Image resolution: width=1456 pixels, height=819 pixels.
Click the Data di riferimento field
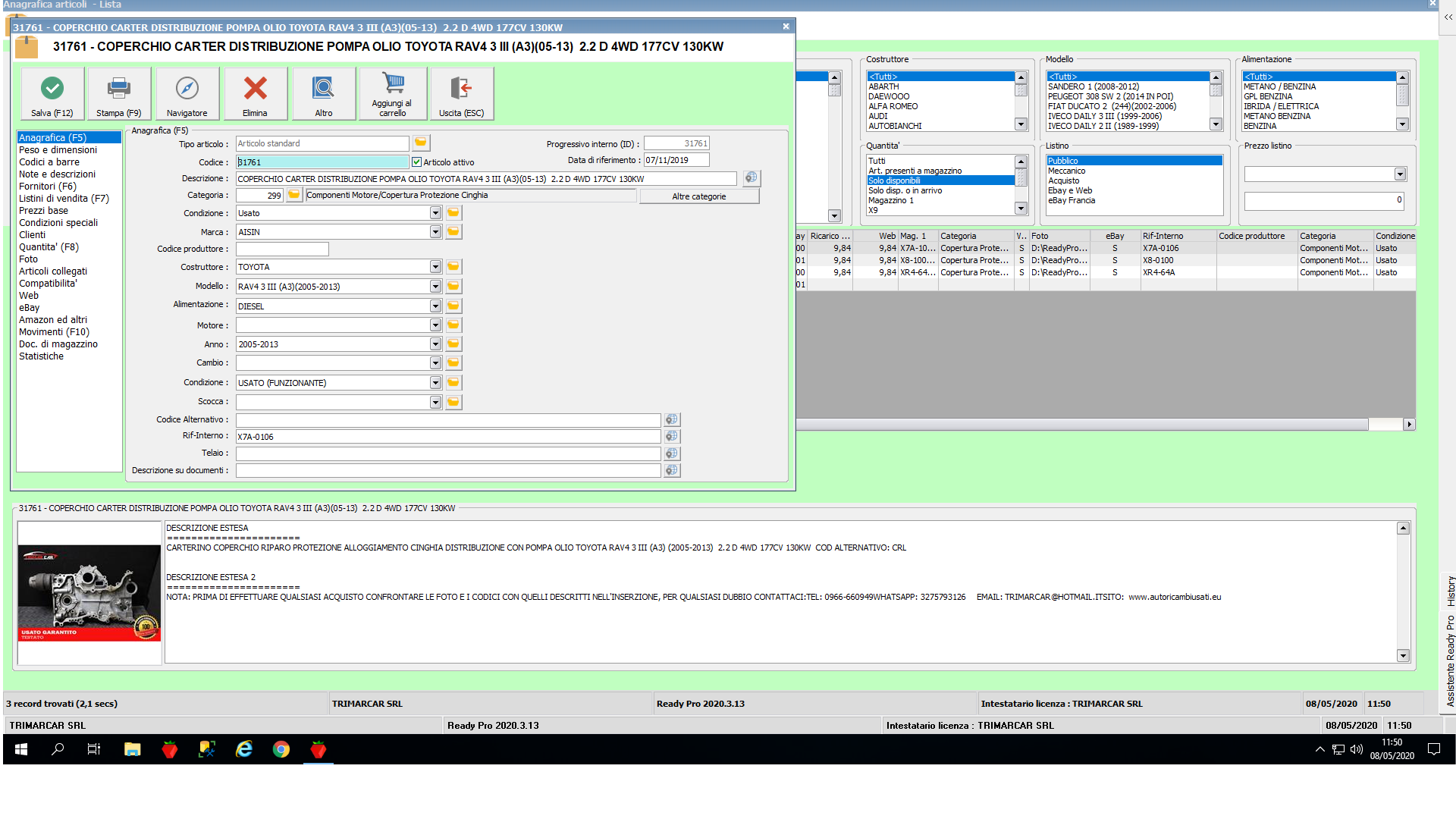tap(676, 160)
